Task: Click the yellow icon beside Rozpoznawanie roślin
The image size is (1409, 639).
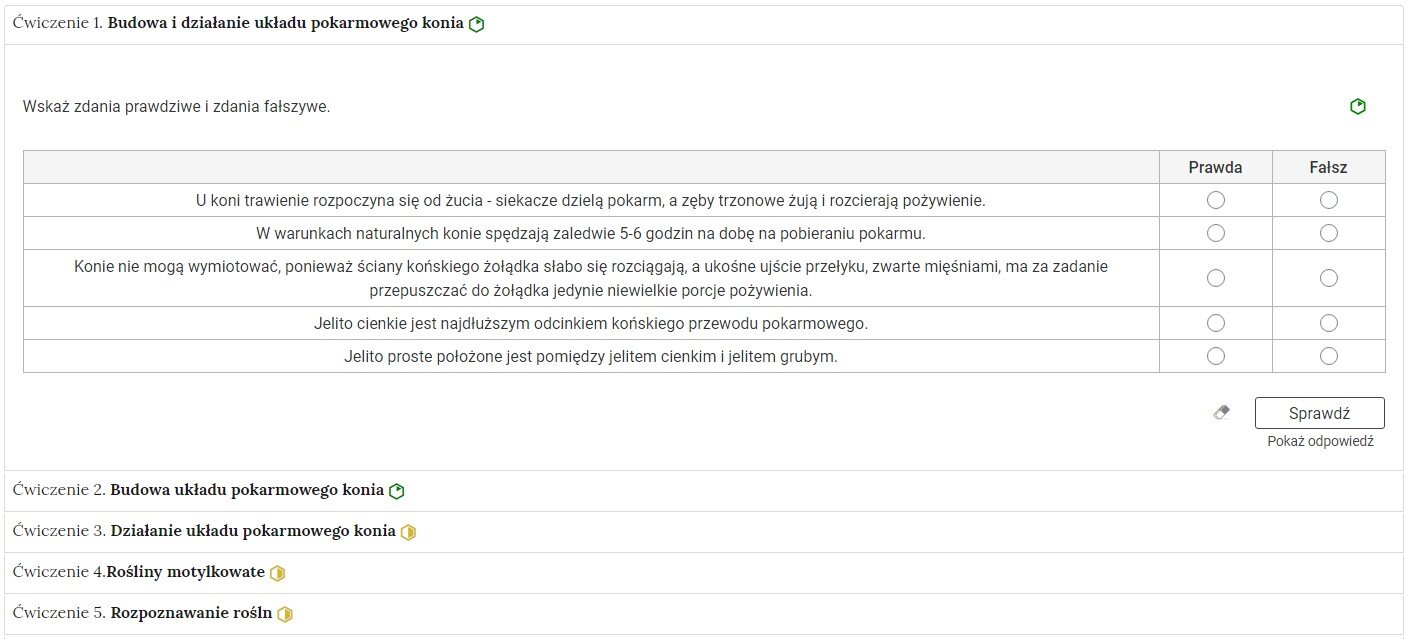Action: pyautogui.click(x=285, y=614)
